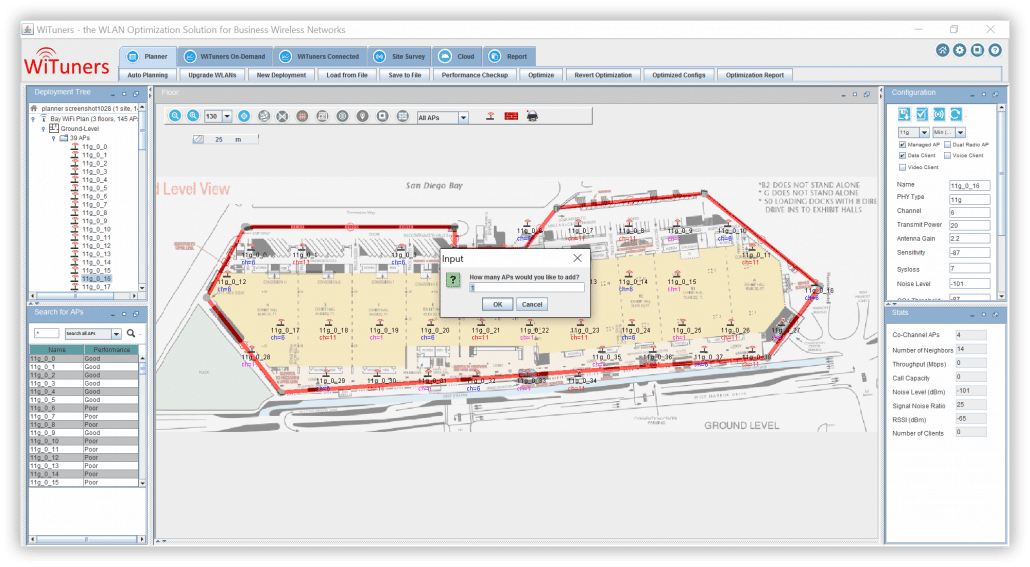Viewport: 1030px width, 567px height.
Task: Switch to the Cloud tab
Action: click(x=457, y=57)
